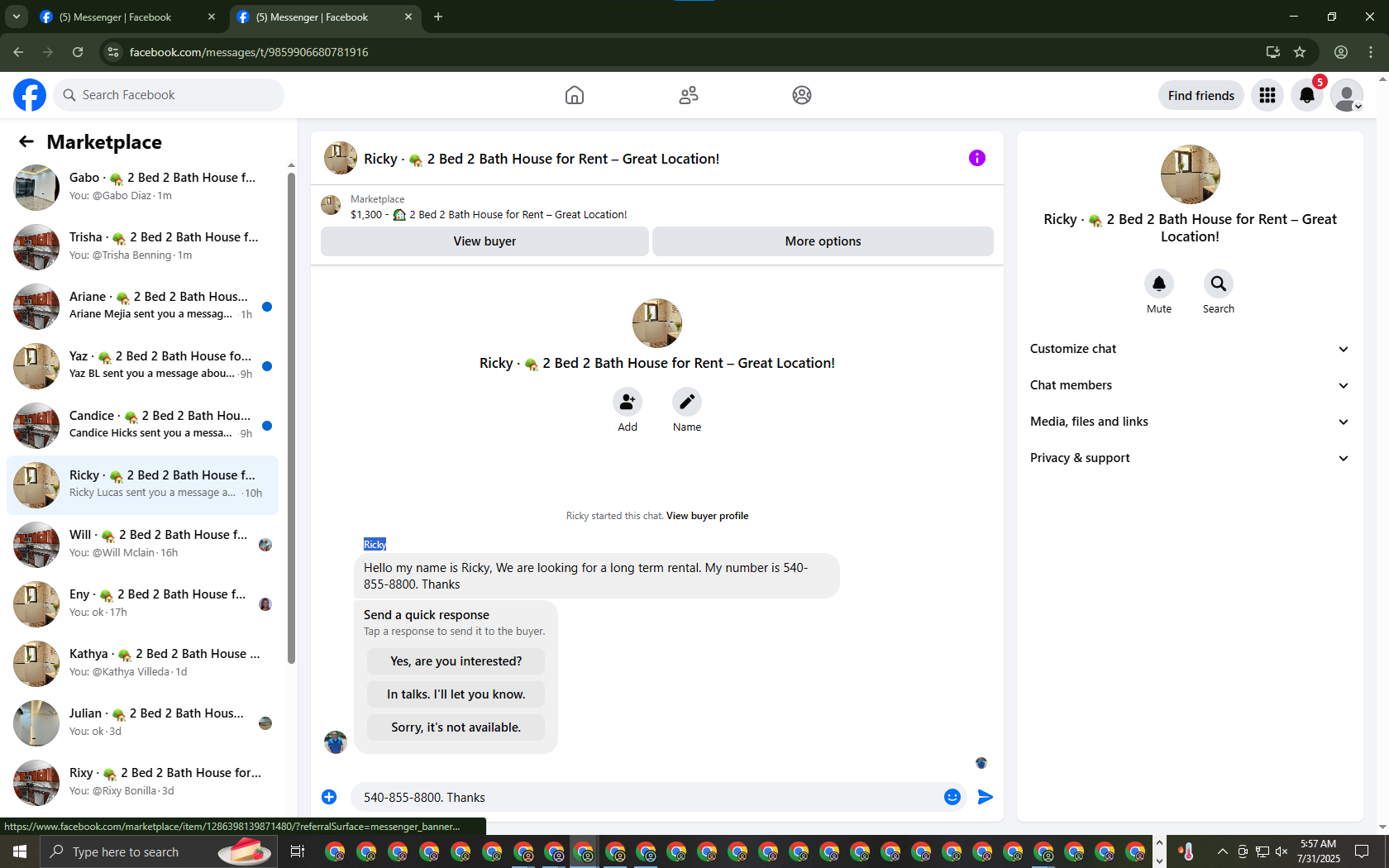Open Ariane's unread conversation
The height and width of the screenshot is (868, 1389).
[x=142, y=306]
